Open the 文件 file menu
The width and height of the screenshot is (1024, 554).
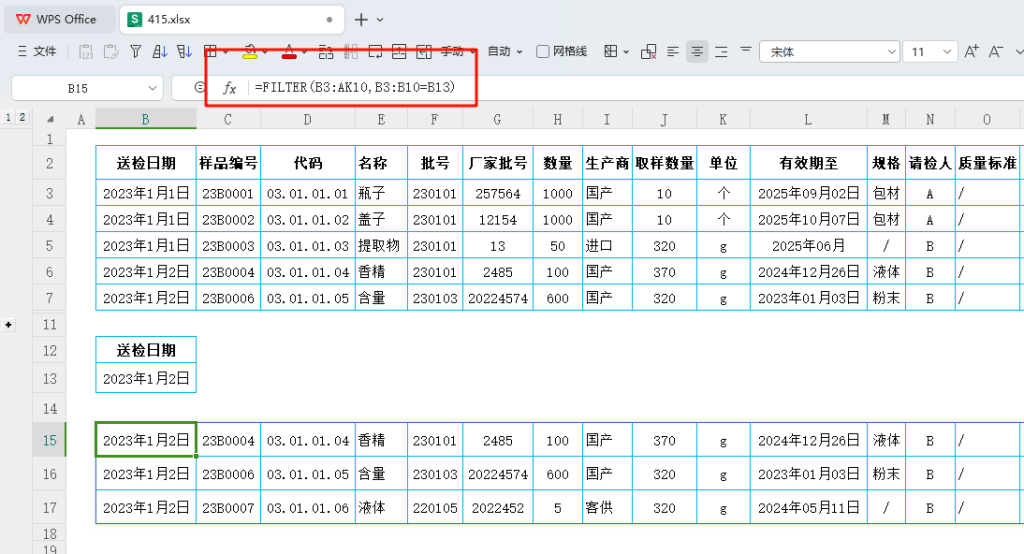38,52
